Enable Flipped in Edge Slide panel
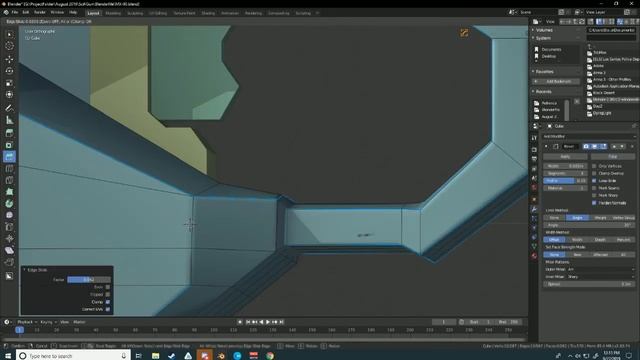The height and width of the screenshot is (360, 640). [x=108, y=294]
